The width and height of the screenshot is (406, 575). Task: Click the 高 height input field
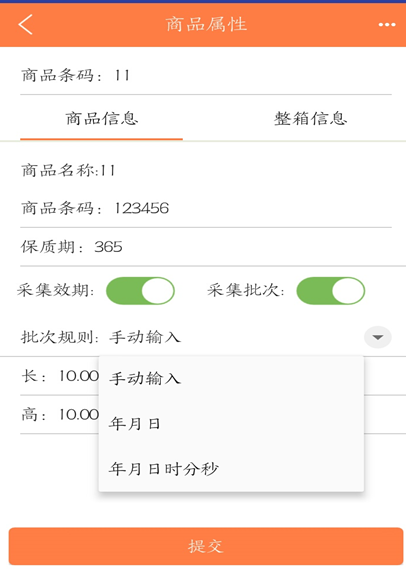click(60, 415)
